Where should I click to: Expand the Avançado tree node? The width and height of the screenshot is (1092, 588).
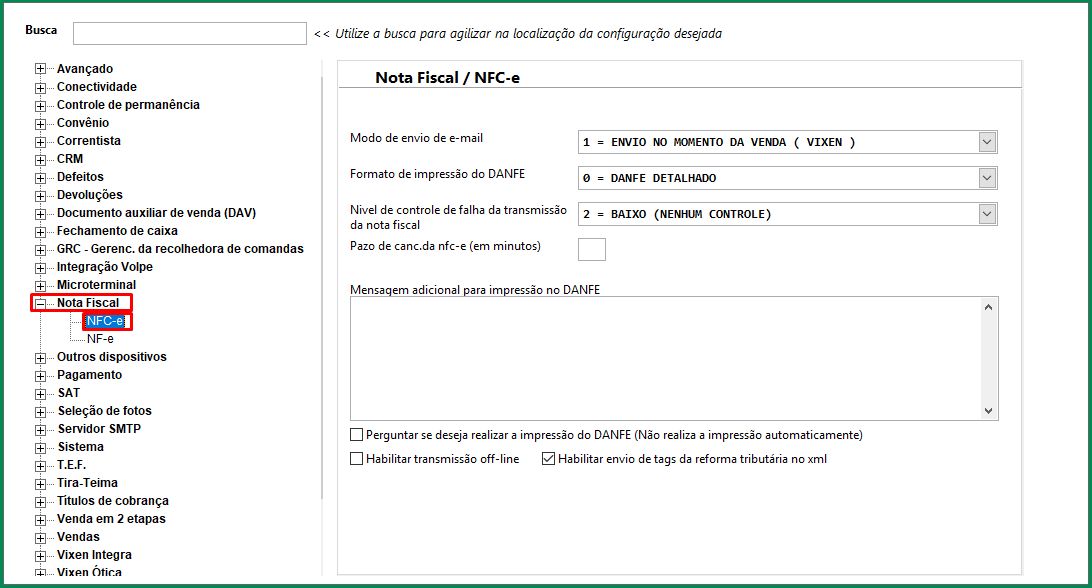[40, 69]
